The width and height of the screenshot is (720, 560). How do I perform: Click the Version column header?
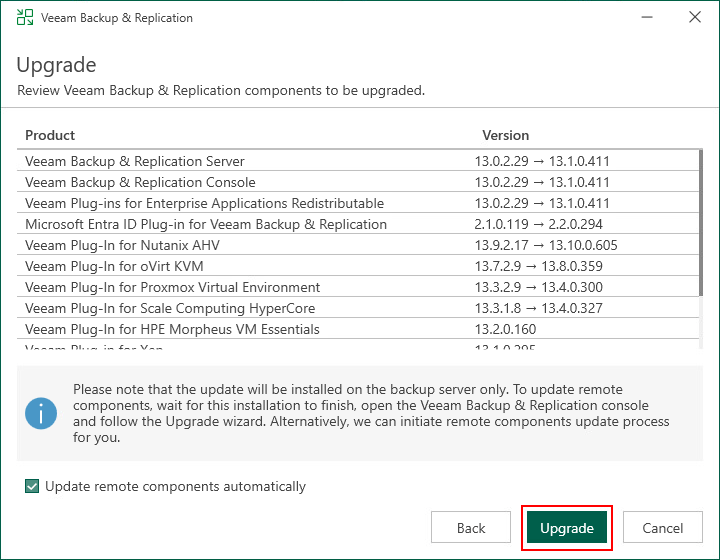pyautogui.click(x=505, y=135)
